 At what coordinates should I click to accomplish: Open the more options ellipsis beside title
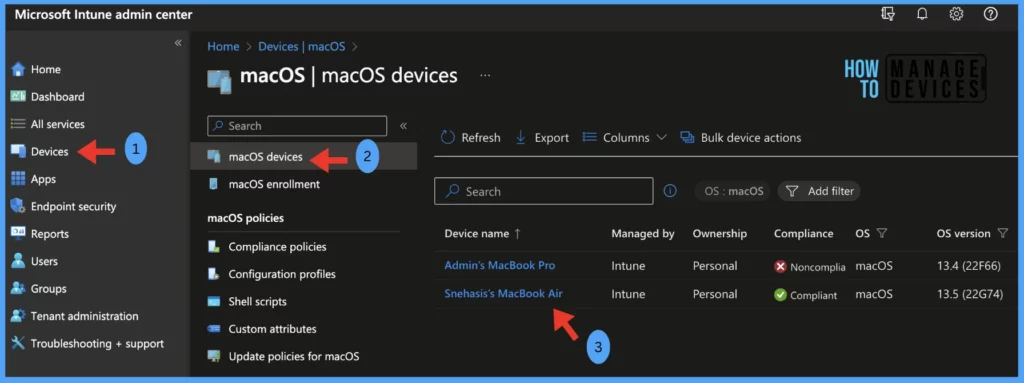tap(485, 76)
